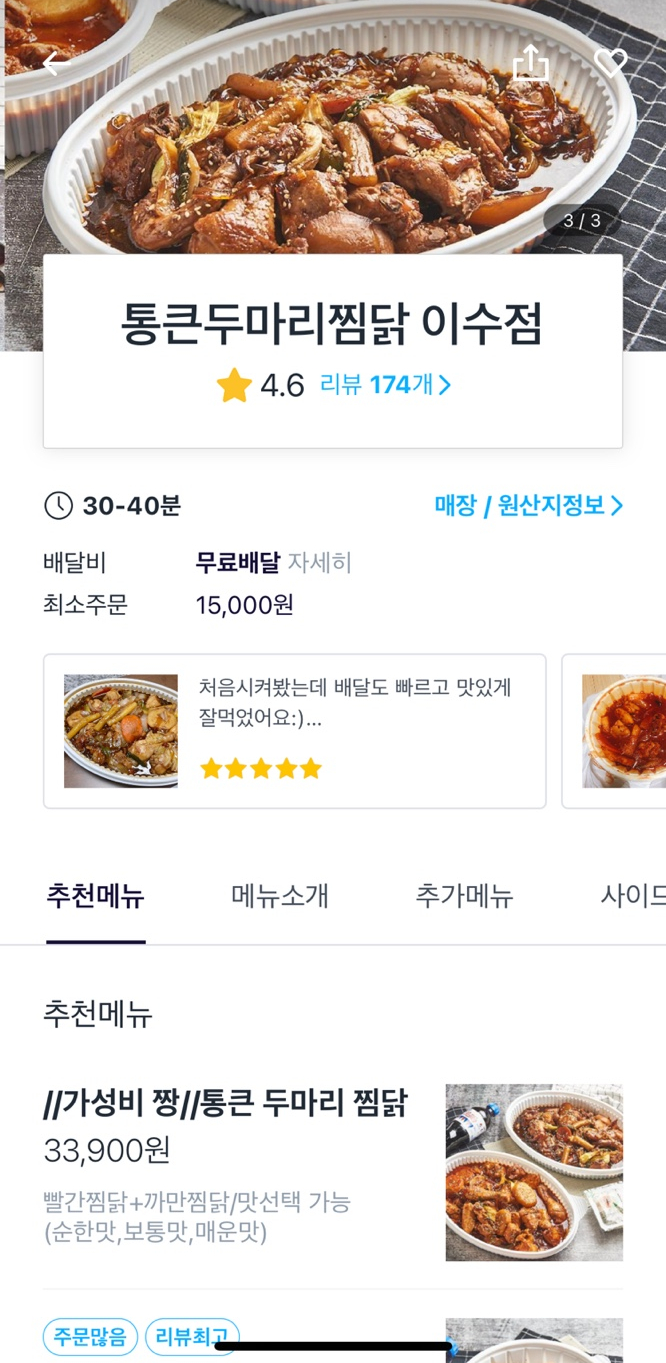Image resolution: width=666 pixels, height=1363 pixels.
Task: Tap the 3 / 3 photo counter
Action: pyautogui.click(x=582, y=221)
